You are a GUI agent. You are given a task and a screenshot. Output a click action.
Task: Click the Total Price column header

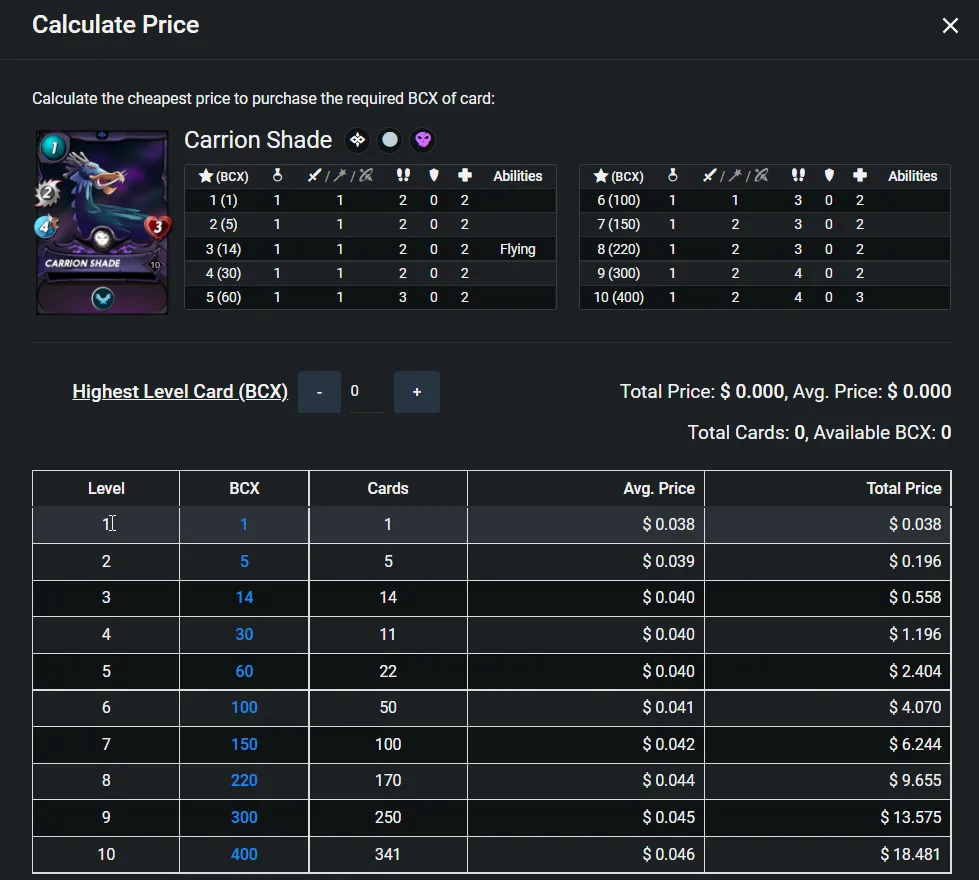point(903,488)
